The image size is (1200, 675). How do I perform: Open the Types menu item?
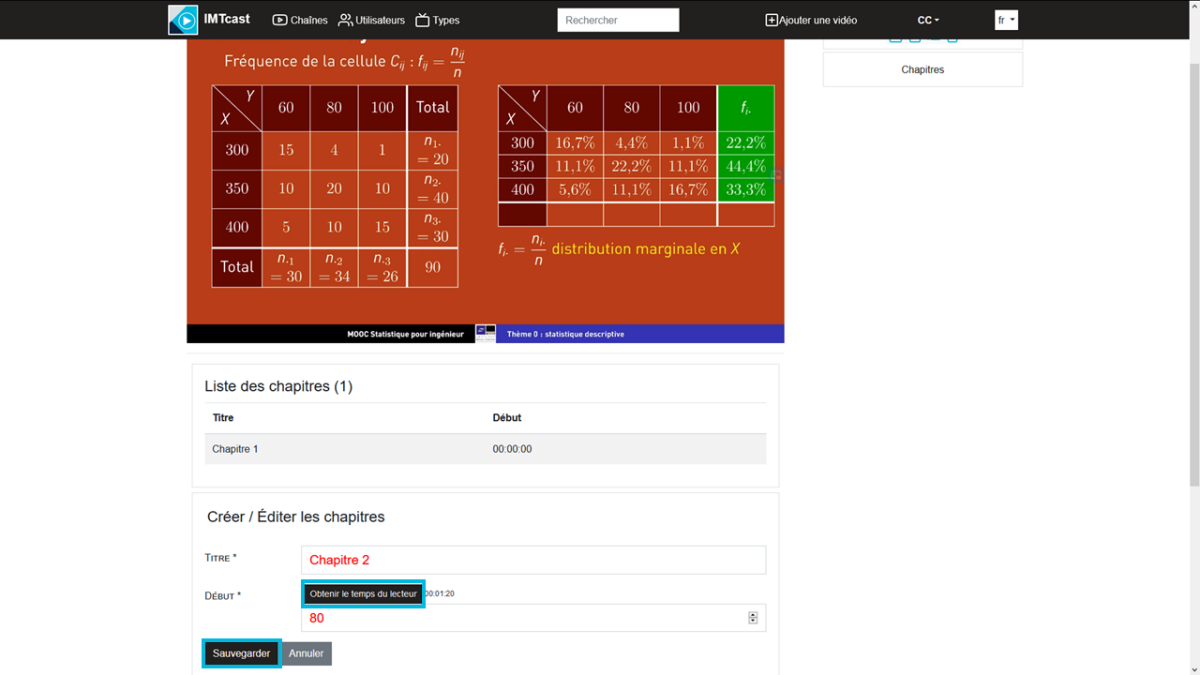(437, 20)
